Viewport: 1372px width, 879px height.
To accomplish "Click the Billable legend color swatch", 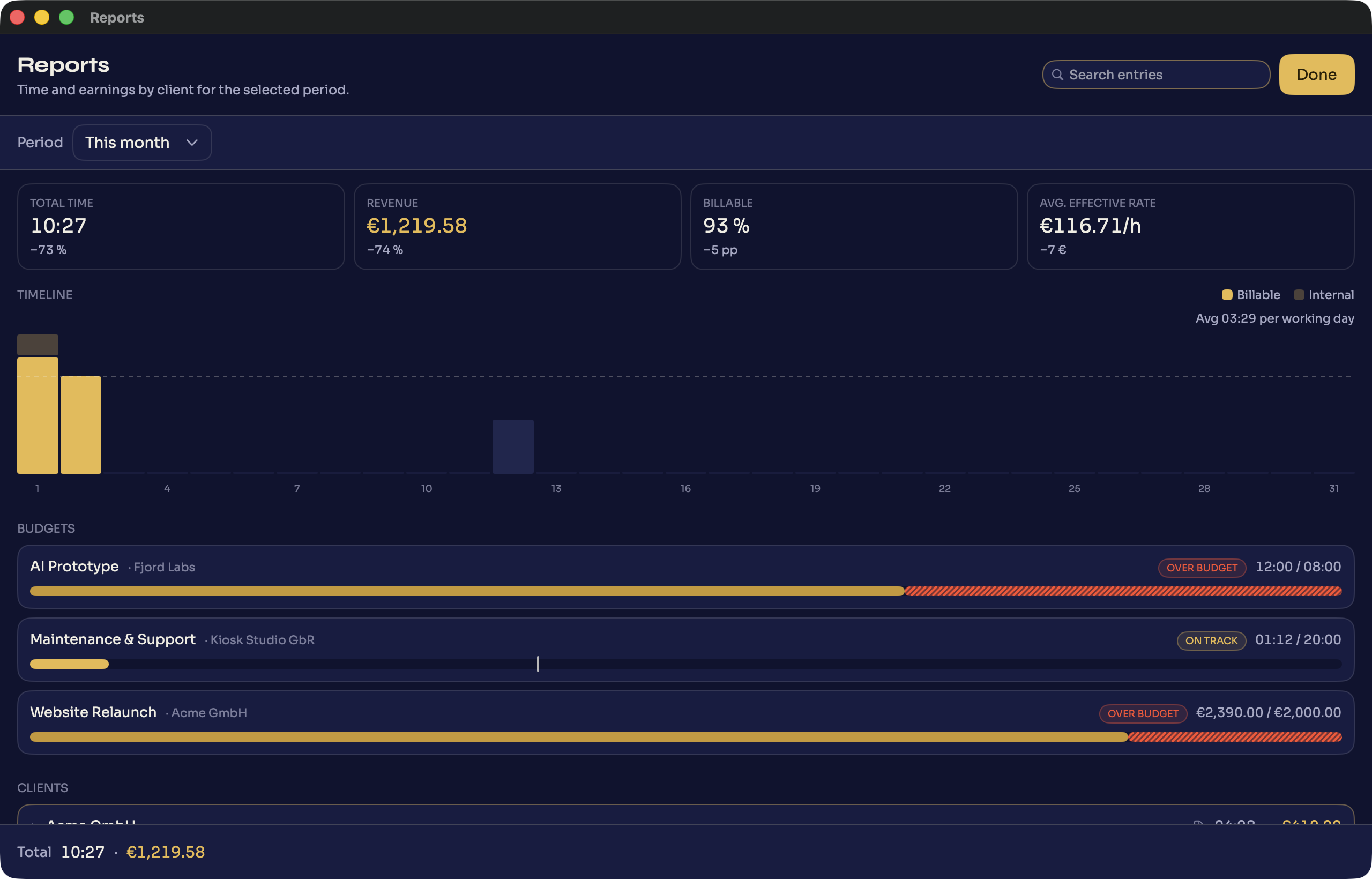I will [x=1227, y=295].
